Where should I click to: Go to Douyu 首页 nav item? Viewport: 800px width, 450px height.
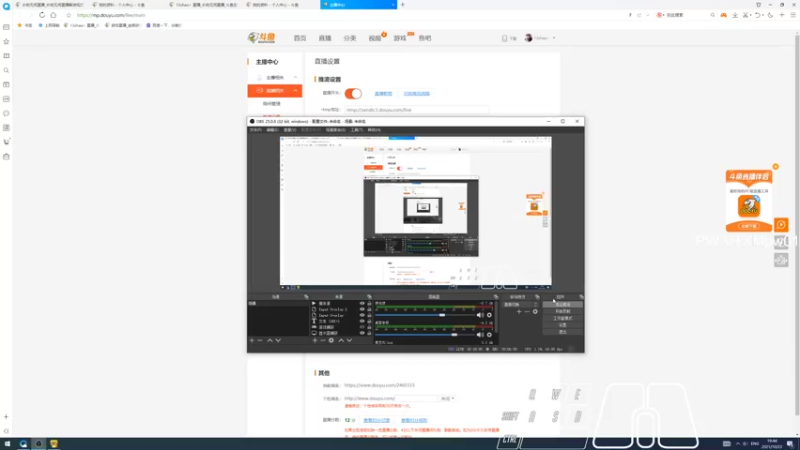tap(300, 38)
